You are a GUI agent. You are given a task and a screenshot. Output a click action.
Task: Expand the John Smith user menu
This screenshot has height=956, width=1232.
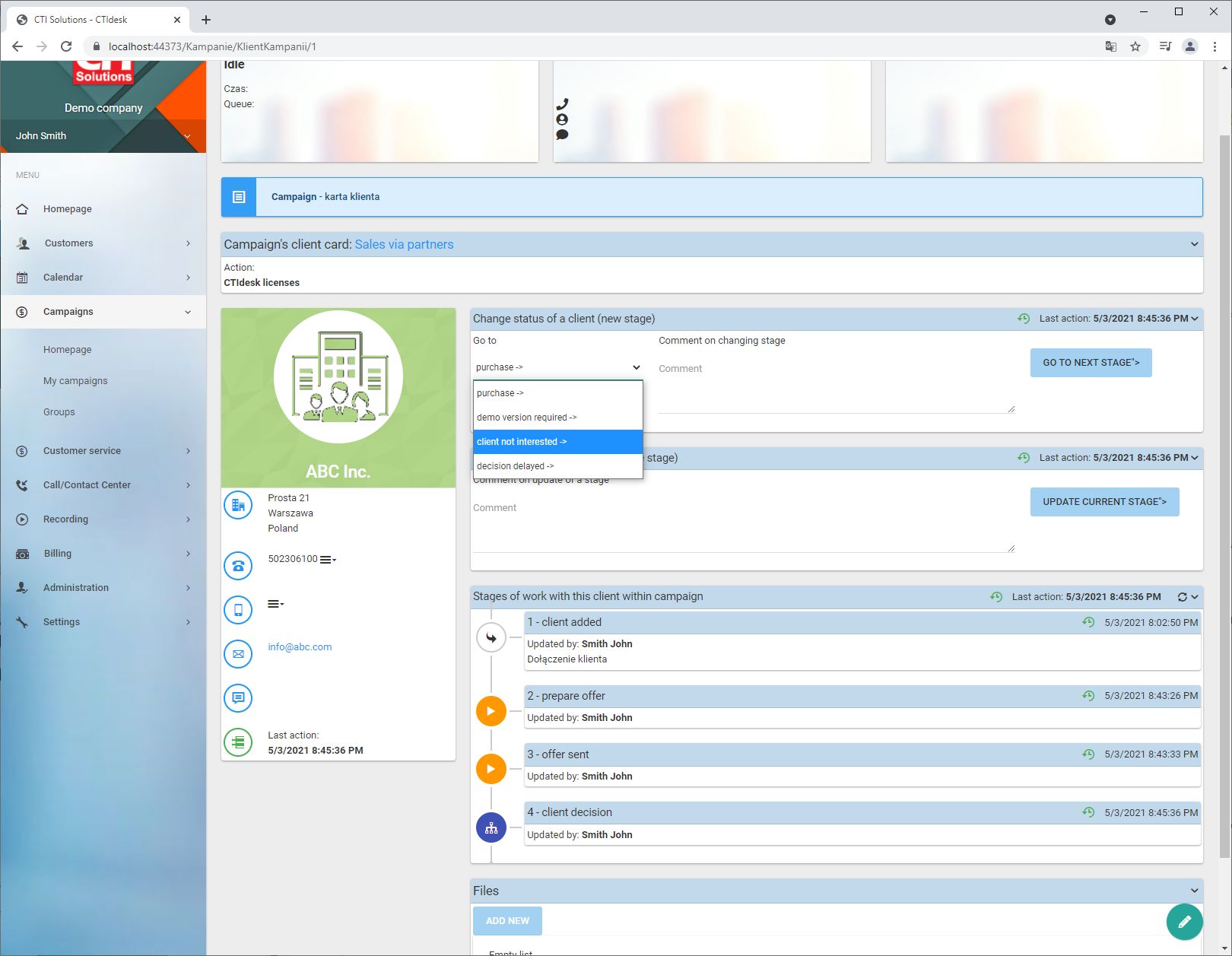pos(103,136)
